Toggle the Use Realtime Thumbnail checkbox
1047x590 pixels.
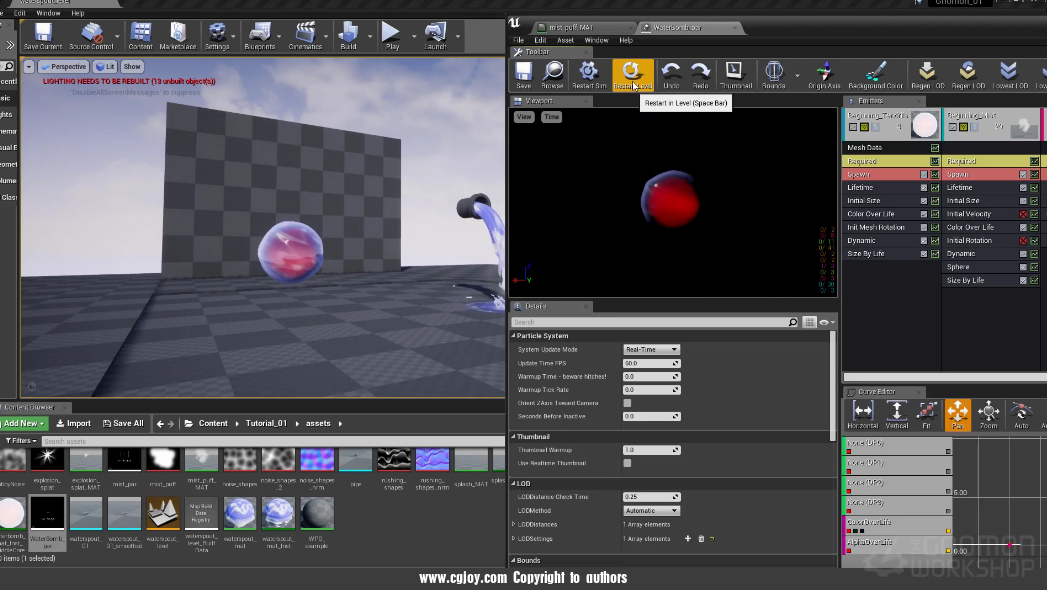tap(627, 463)
